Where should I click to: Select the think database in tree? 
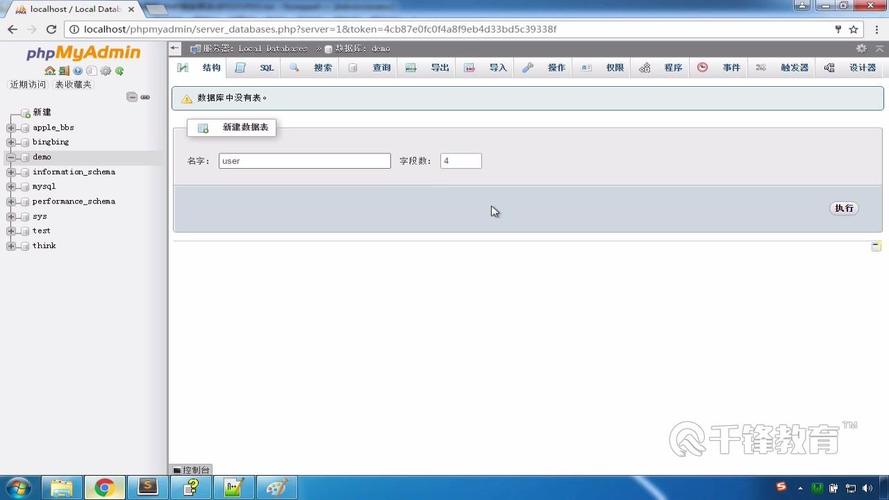44,246
